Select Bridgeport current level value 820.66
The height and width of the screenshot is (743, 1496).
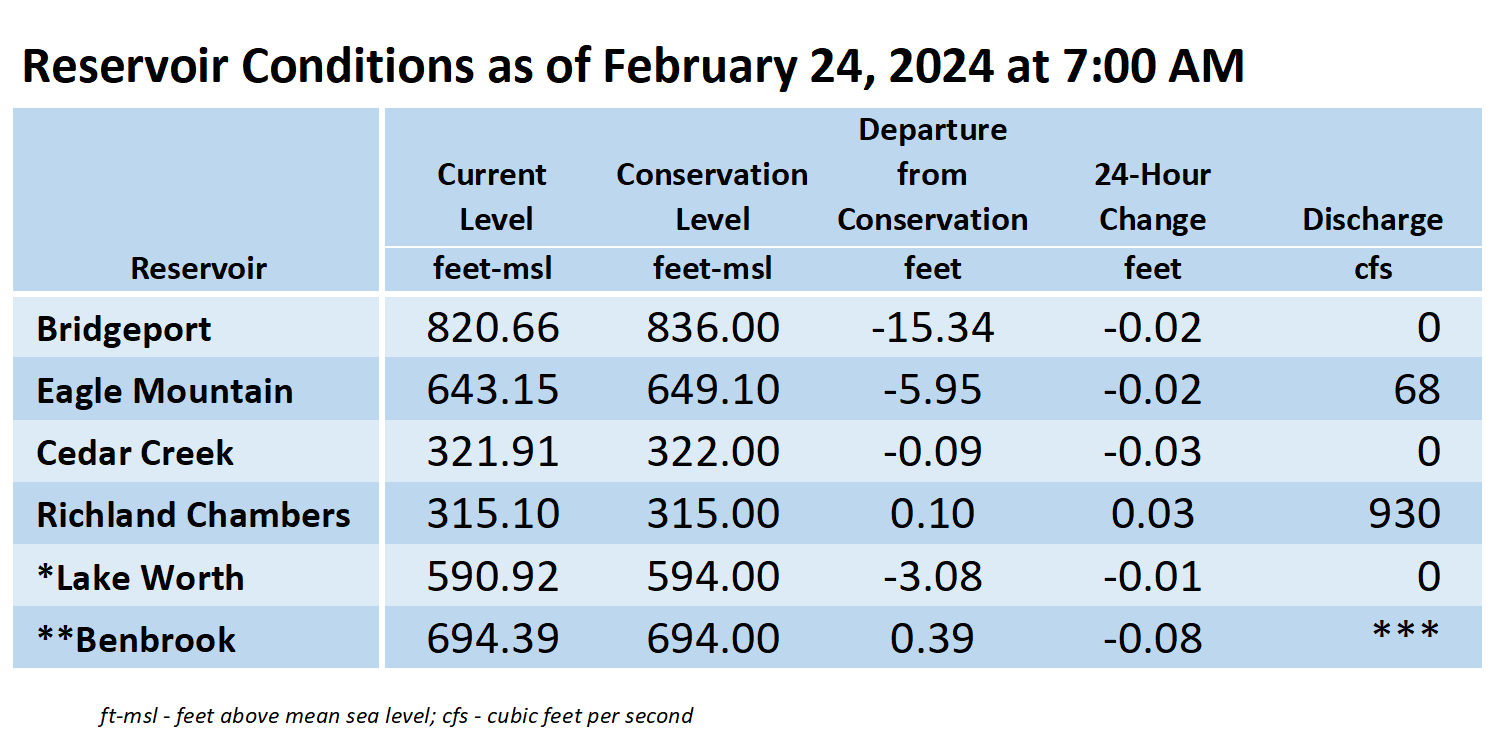coord(493,328)
